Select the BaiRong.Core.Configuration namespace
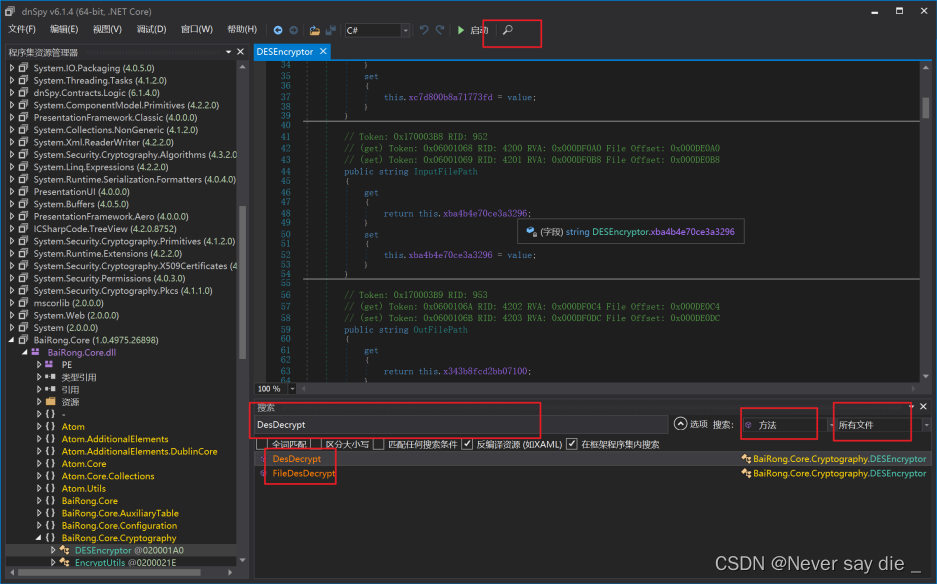This screenshot has width=937, height=584. point(119,525)
